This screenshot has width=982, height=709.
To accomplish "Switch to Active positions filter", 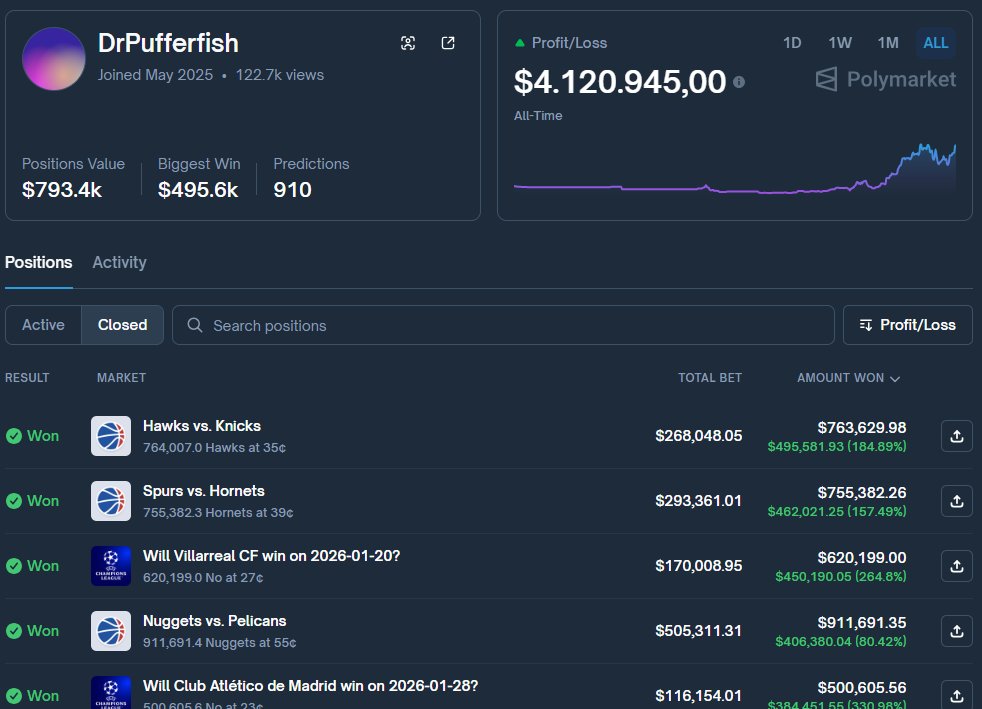I will (x=43, y=325).
